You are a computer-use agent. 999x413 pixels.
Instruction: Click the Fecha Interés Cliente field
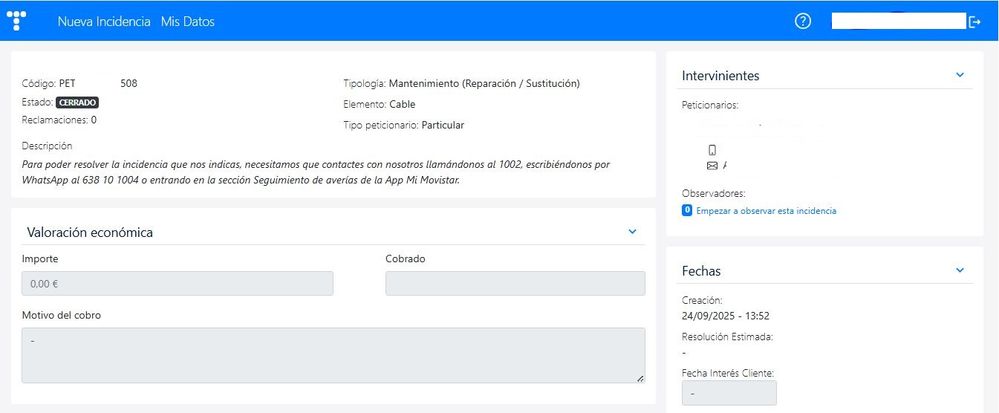(728, 393)
